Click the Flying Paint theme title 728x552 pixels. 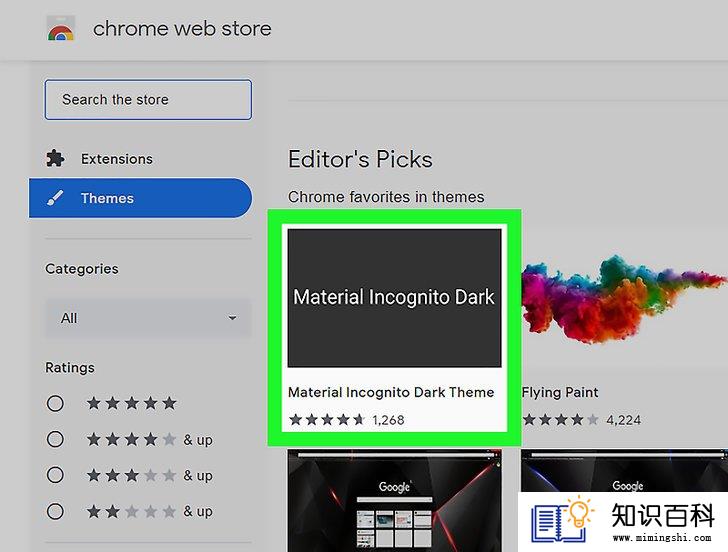(x=560, y=393)
